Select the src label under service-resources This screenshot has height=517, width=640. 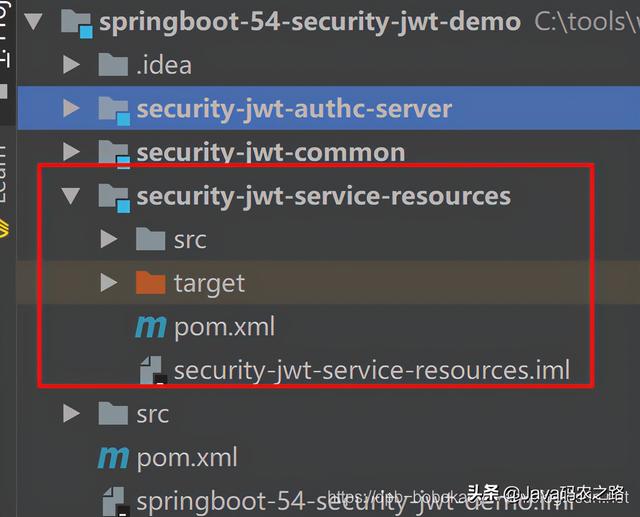pos(190,240)
